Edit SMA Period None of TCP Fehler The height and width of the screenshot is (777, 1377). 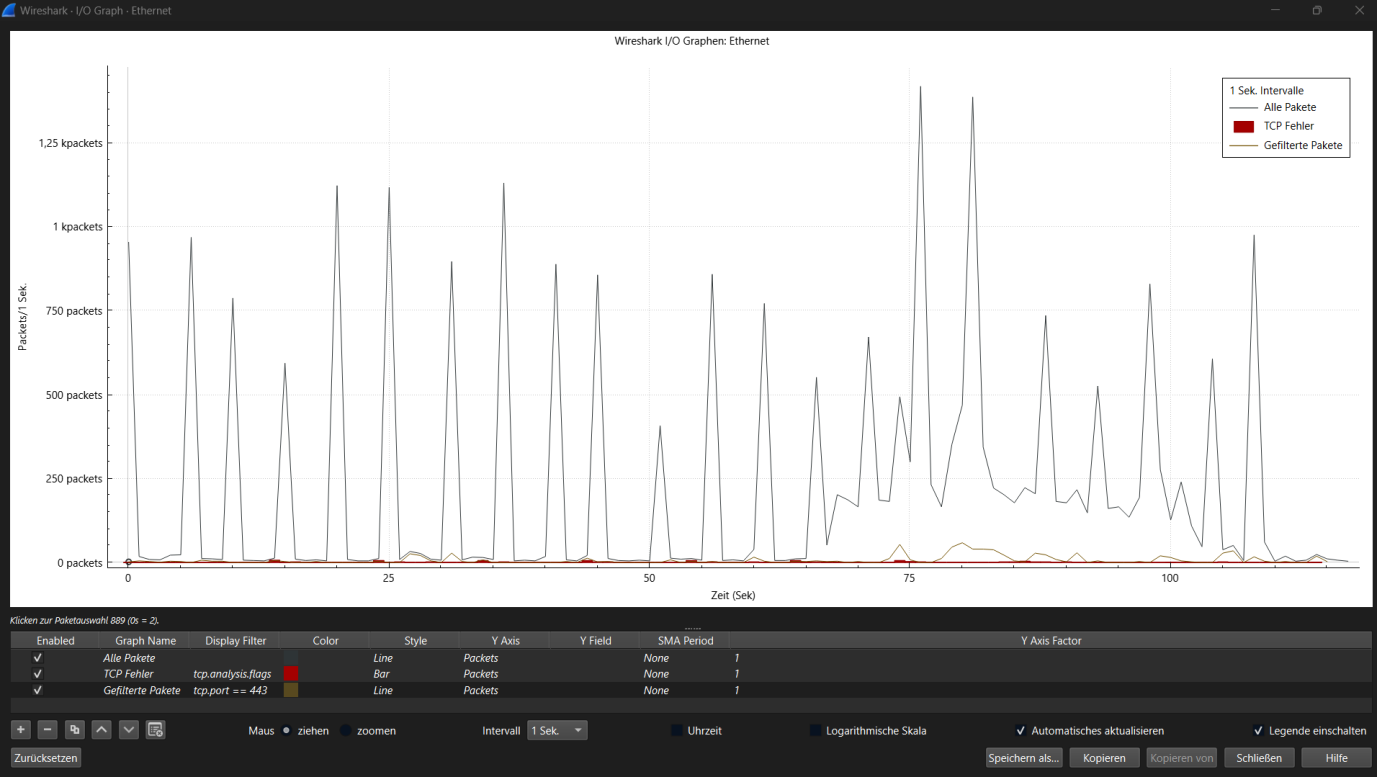[685, 674]
